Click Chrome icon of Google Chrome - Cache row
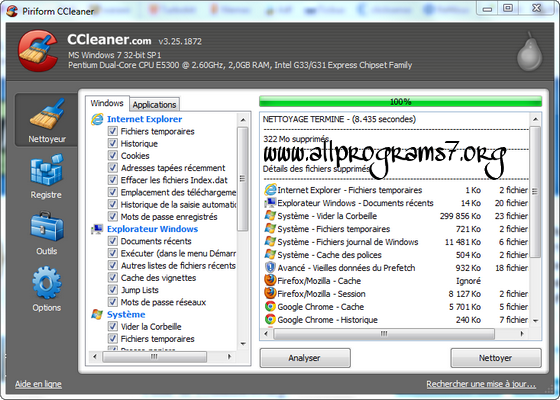 tap(270, 306)
